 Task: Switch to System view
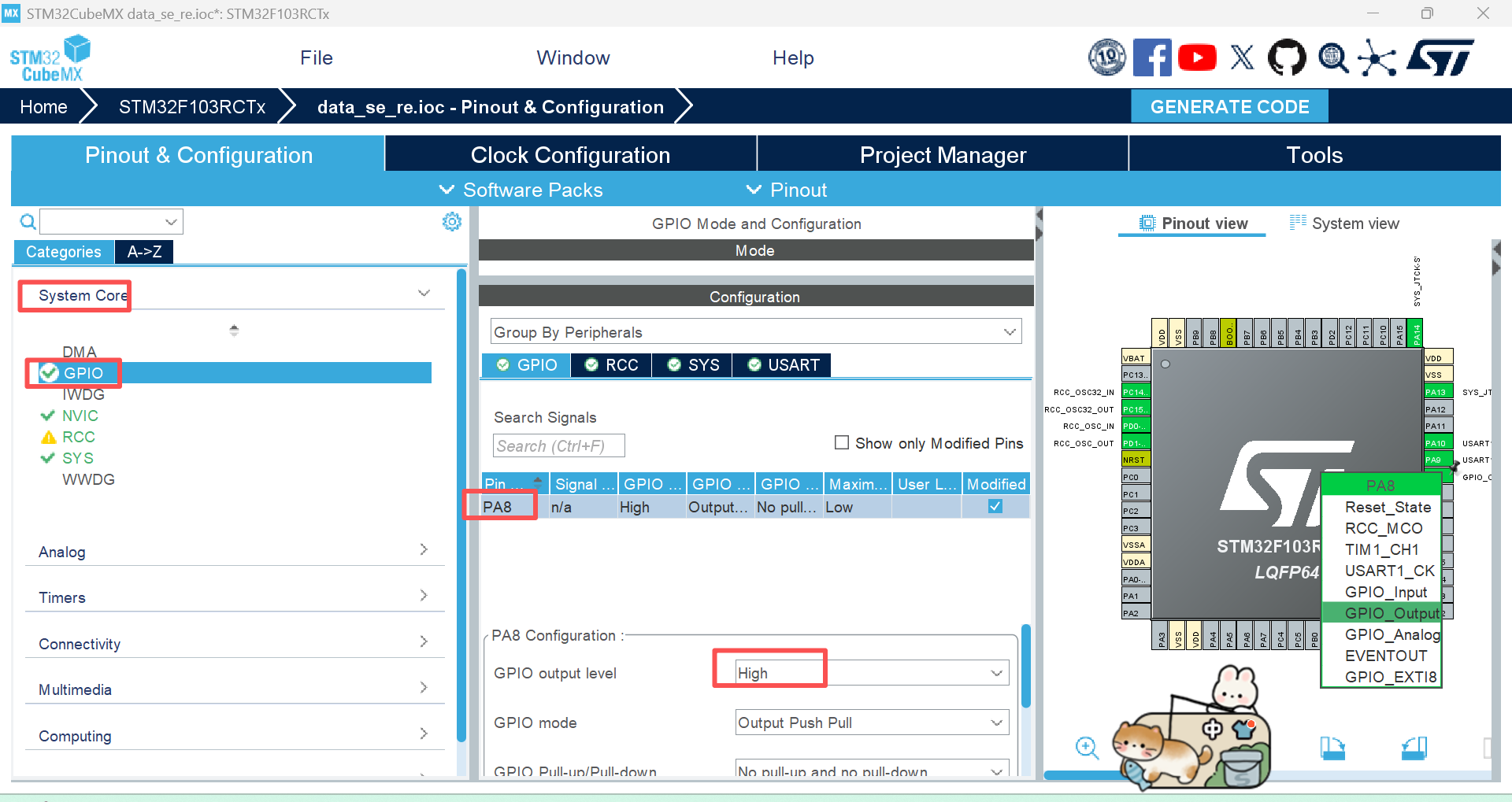pyautogui.click(x=1345, y=224)
